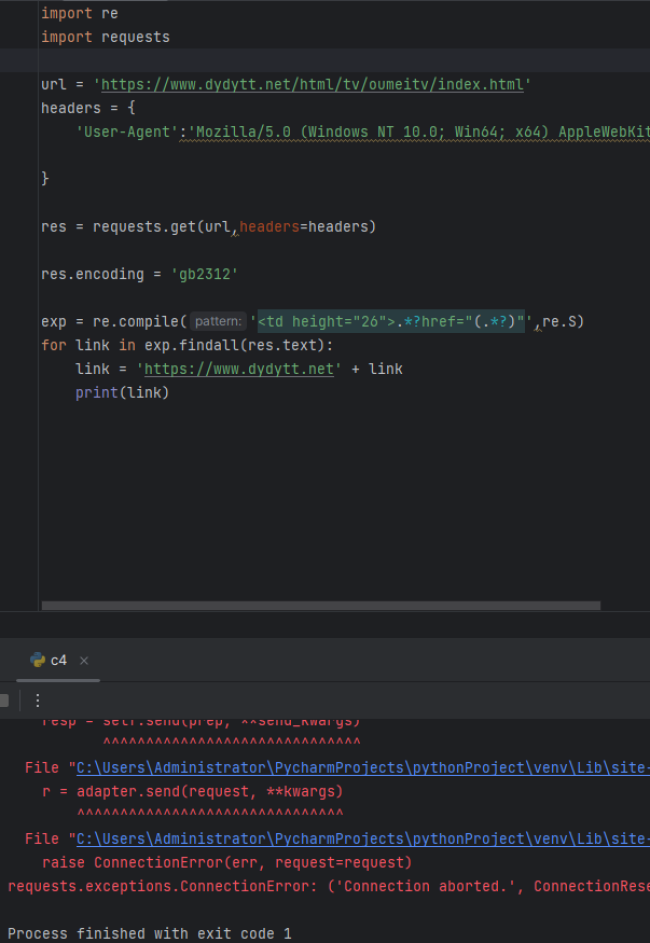Click 'print(link)' statement
The height and width of the screenshot is (943, 650).
point(122,393)
